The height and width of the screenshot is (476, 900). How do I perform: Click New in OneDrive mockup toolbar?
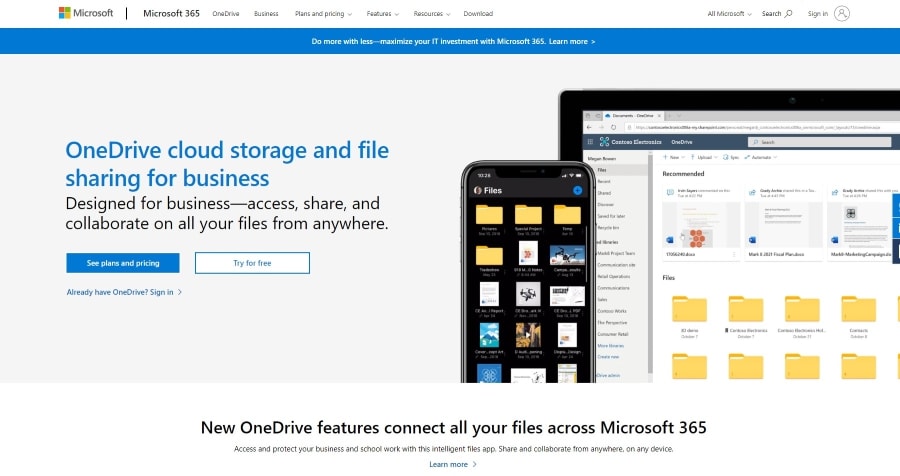pyautogui.click(x=673, y=157)
